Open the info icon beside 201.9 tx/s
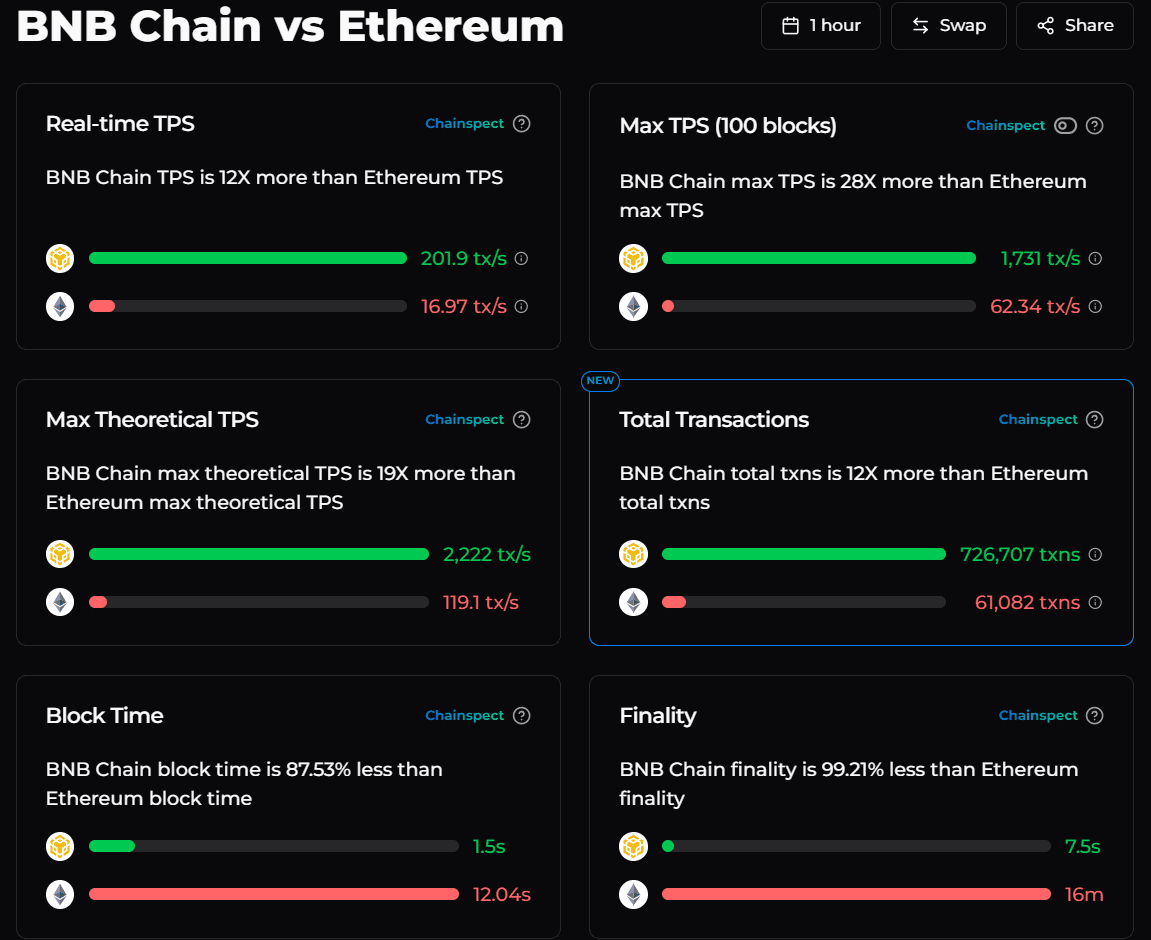 pos(521,258)
